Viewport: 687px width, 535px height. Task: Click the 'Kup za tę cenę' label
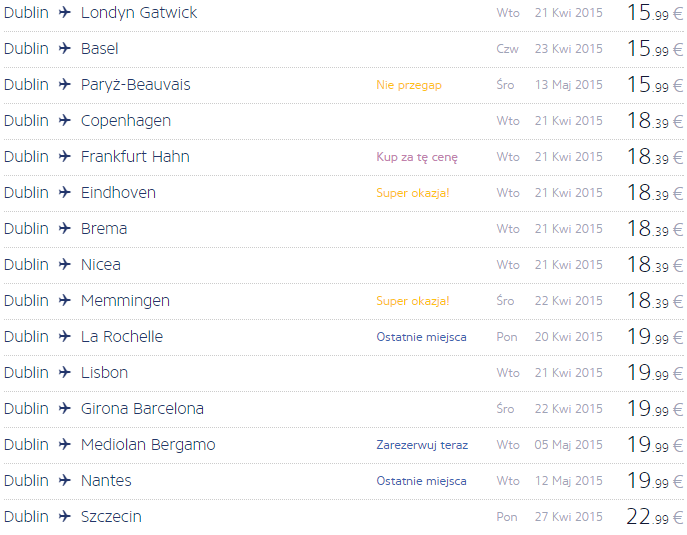pos(417,157)
